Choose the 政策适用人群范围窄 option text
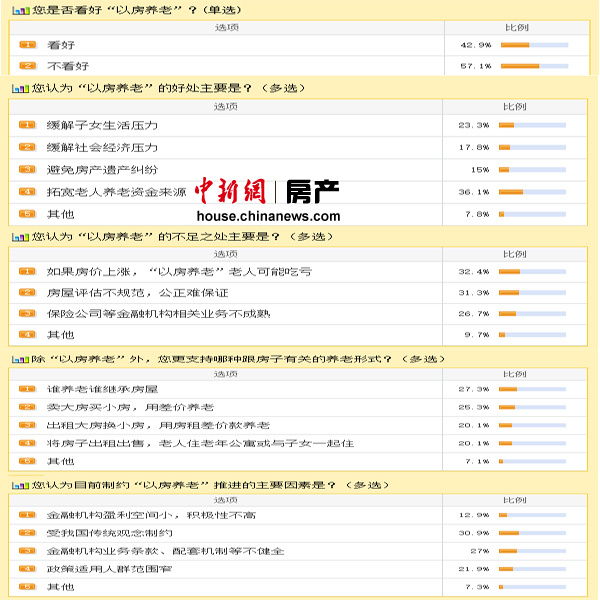This screenshot has width=600, height=600. (109, 569)
